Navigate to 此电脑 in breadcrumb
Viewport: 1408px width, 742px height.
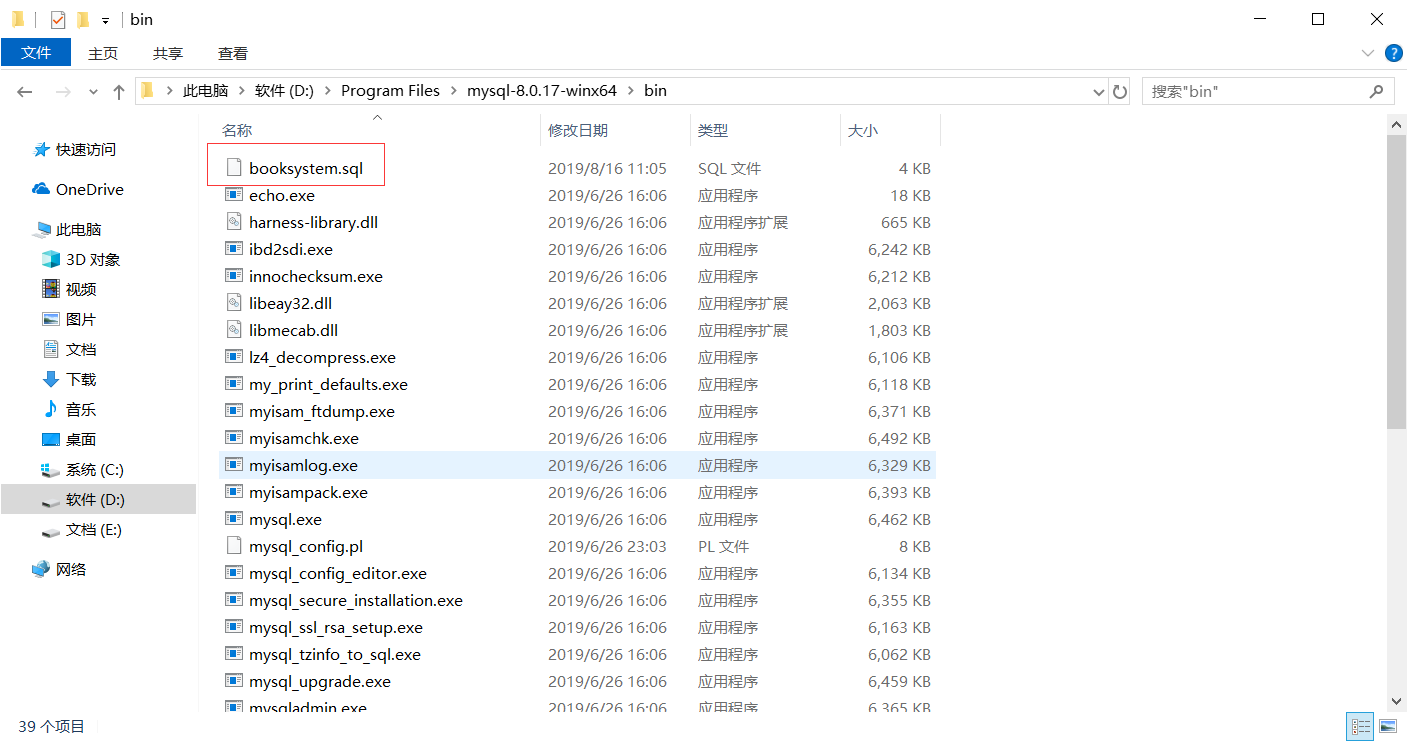(x=205, y=91)
